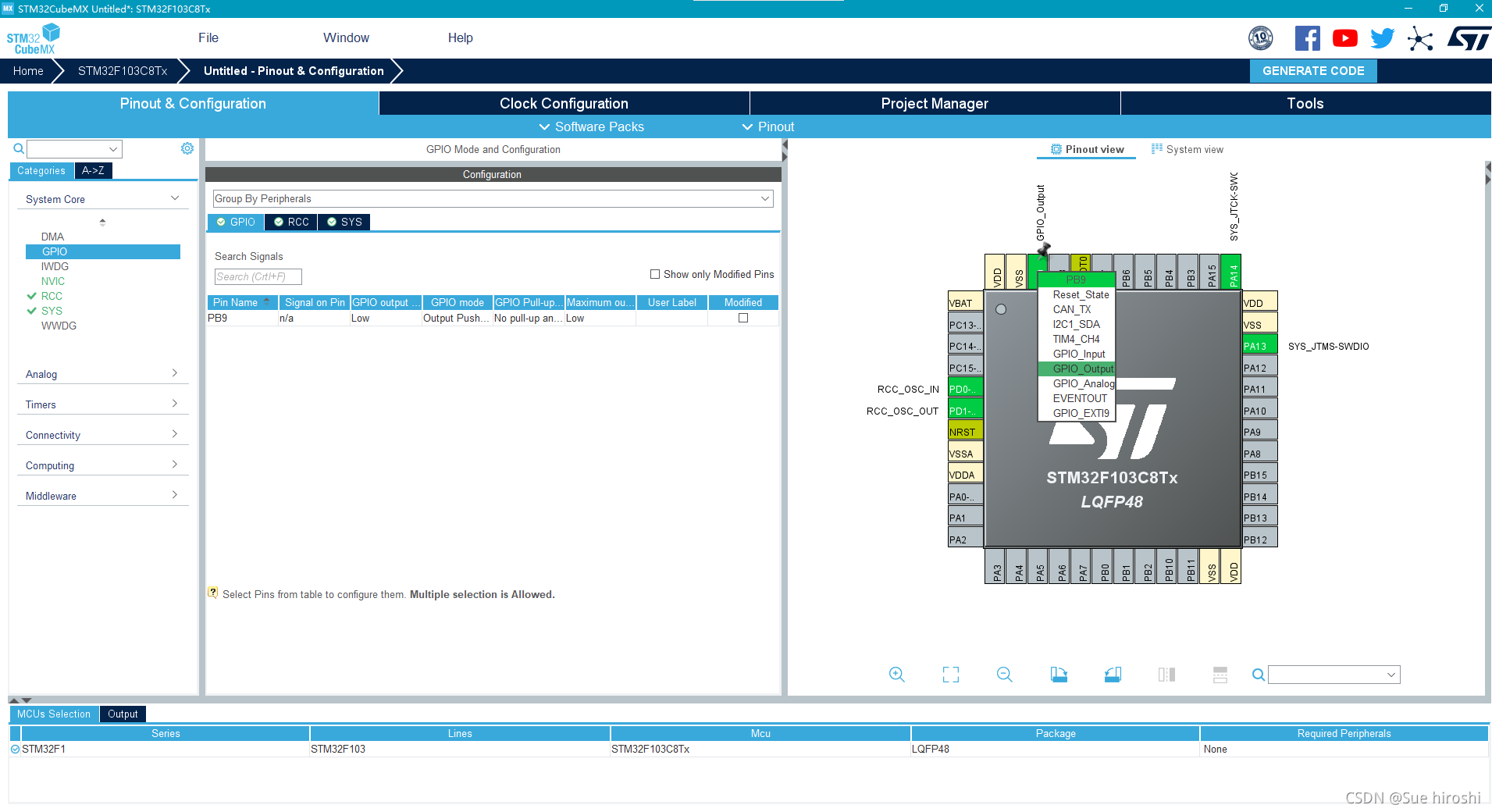Open the Window menu

(x=346, y=37)
